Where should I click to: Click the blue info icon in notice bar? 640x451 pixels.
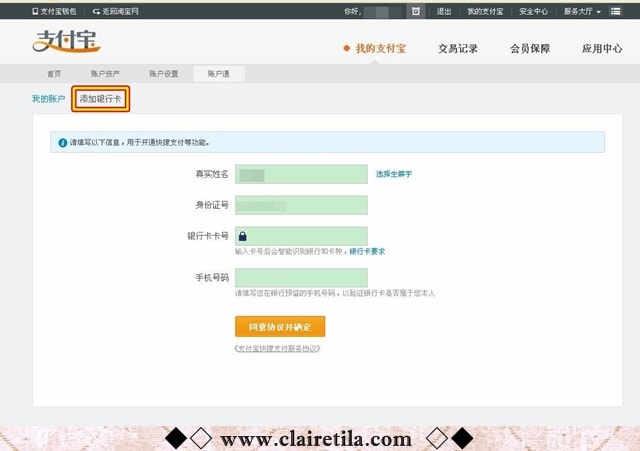tap(62, 142)
